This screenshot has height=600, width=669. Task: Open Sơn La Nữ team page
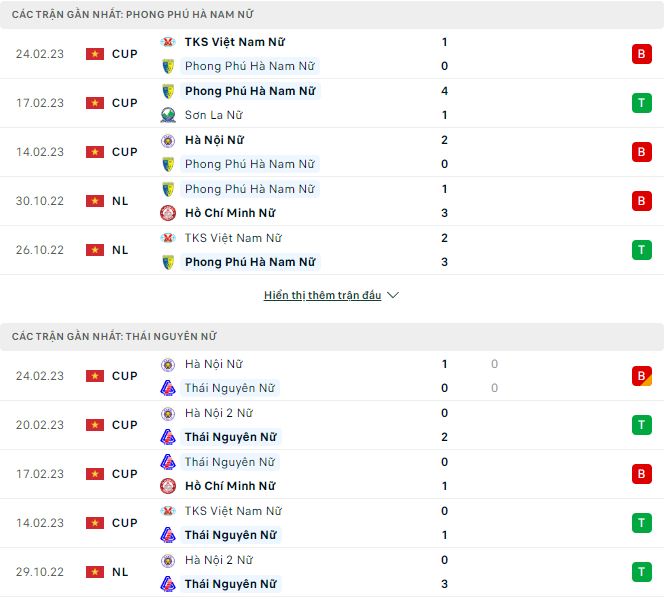[x=215, y=115]
